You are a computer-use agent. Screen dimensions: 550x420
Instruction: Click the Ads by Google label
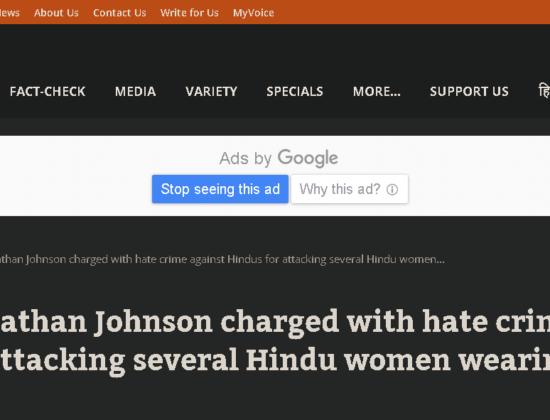(279, 158)
